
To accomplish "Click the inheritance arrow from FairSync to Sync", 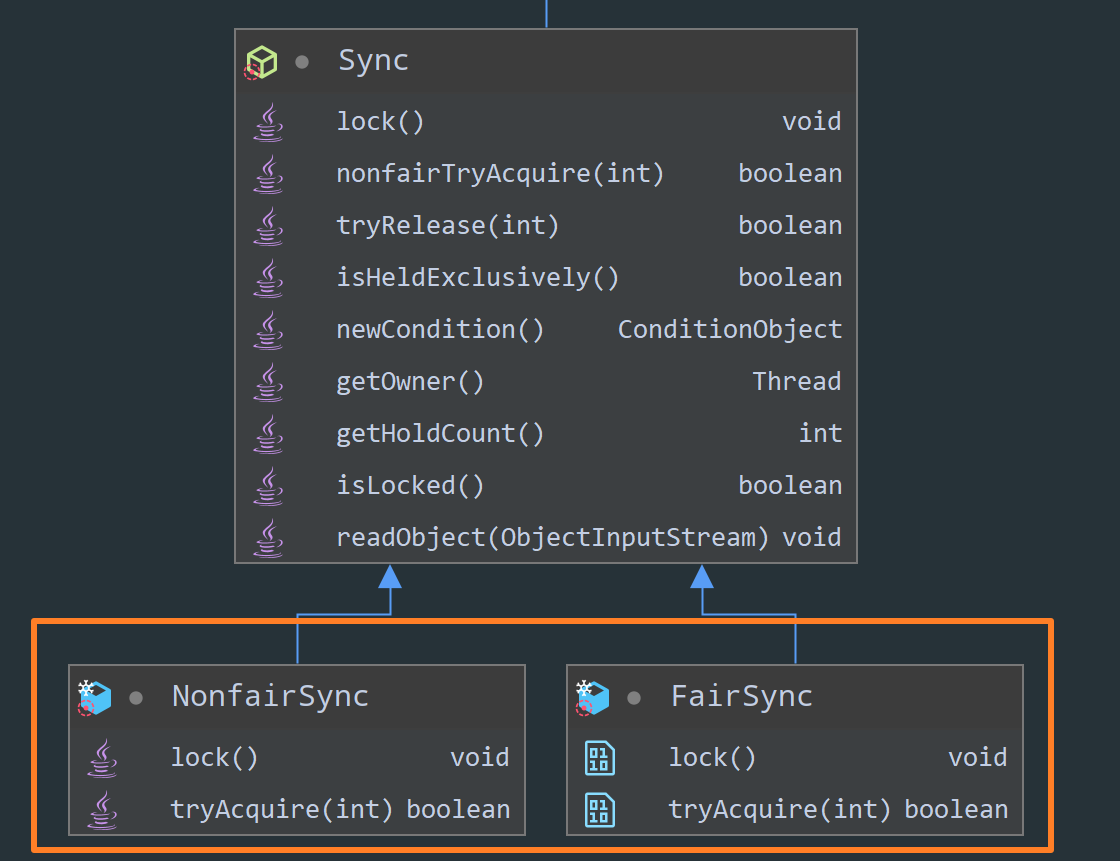I will point(702,577).
